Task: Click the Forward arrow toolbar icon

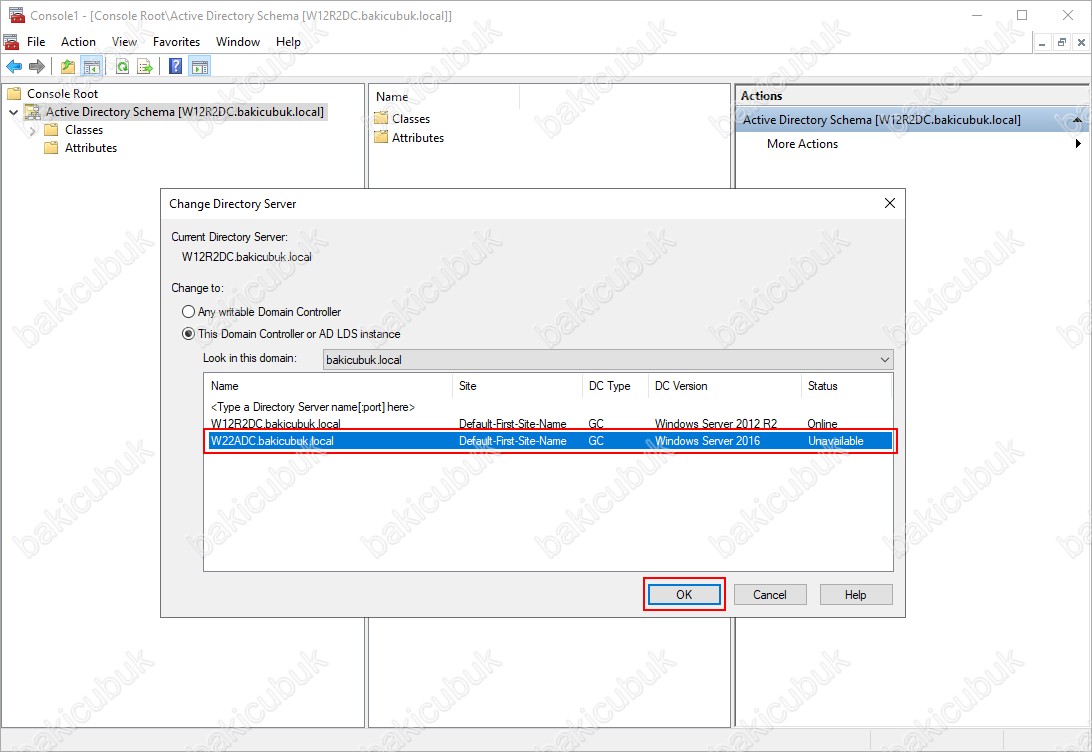Action: pos(37,67)
